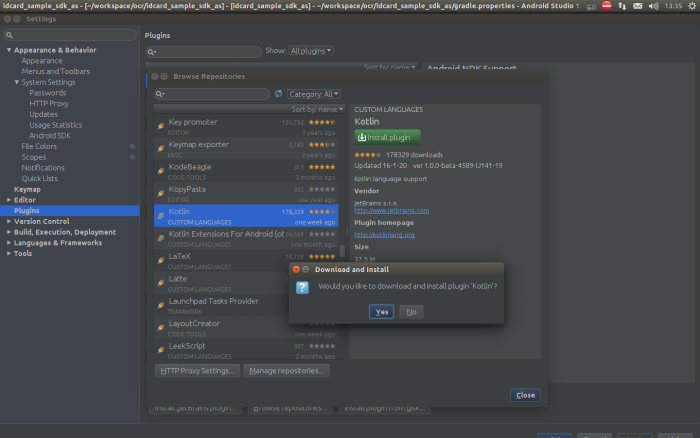The height and width of the screenshot is (438, 700).
Task: Confirm Yes in Download and Install dialog
Action: tap(381, 312)
